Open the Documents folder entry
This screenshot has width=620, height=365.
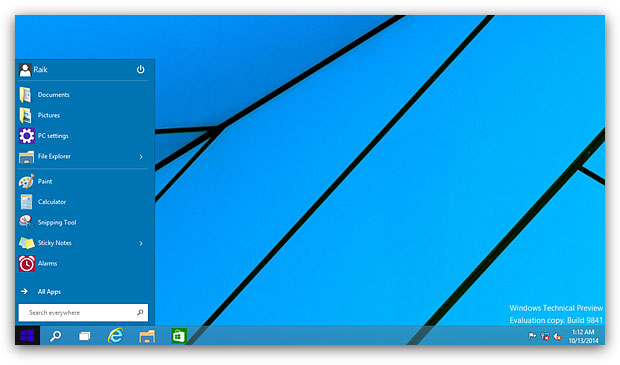83,95
